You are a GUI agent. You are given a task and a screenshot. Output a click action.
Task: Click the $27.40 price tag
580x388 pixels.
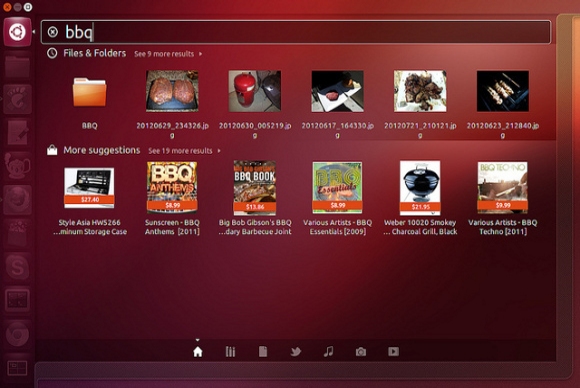coord(90,199)
